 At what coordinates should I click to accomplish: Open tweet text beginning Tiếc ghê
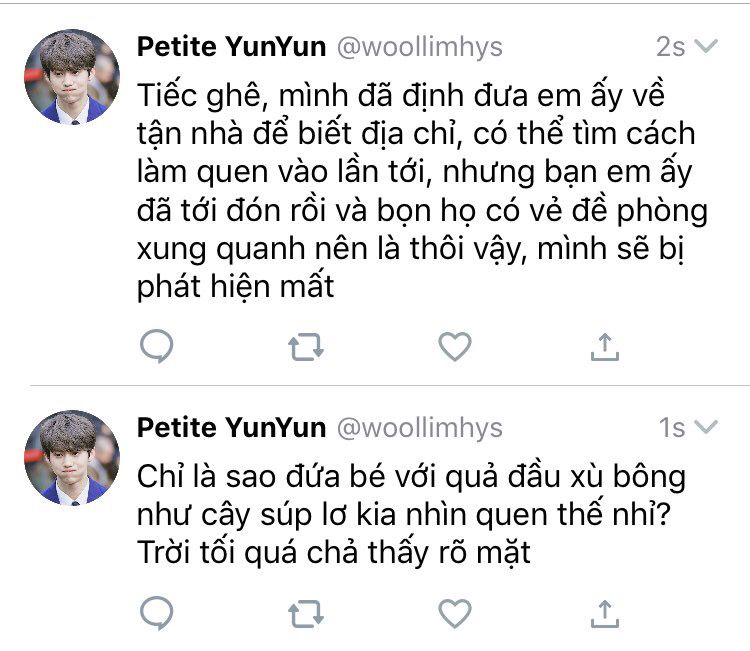coord(422,191)
